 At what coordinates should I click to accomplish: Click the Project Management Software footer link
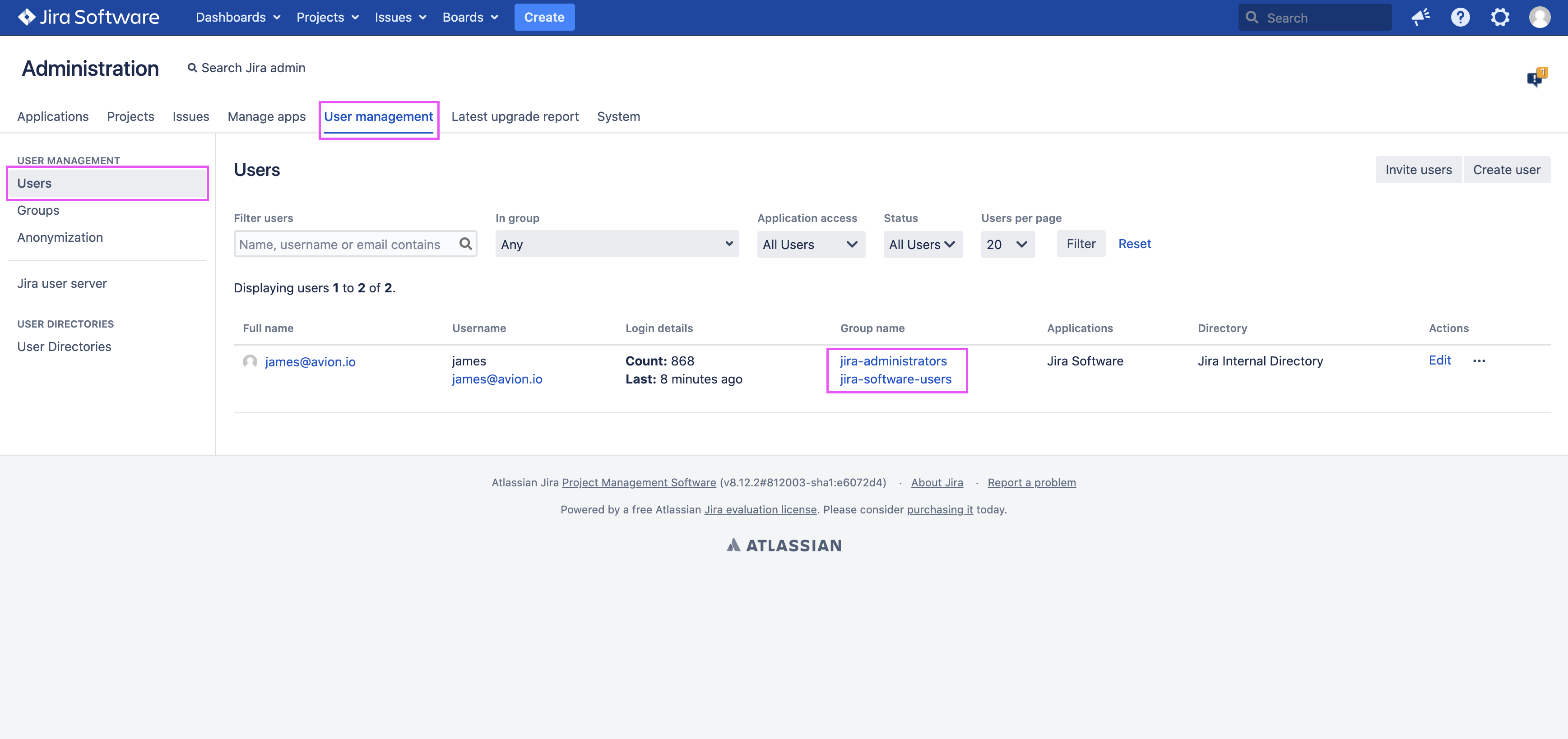[639, 482]
